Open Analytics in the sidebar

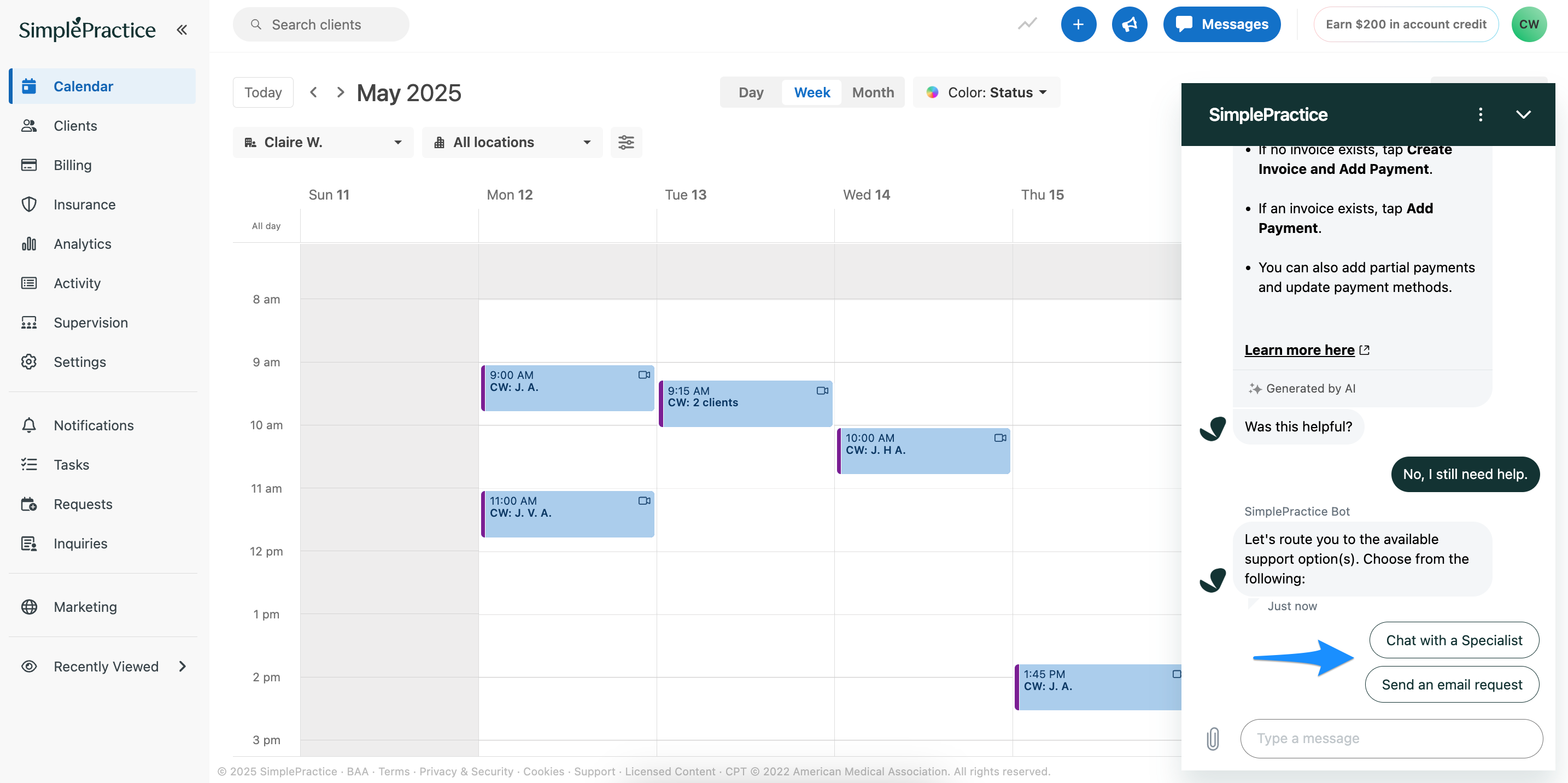click(x=102, y=243)
